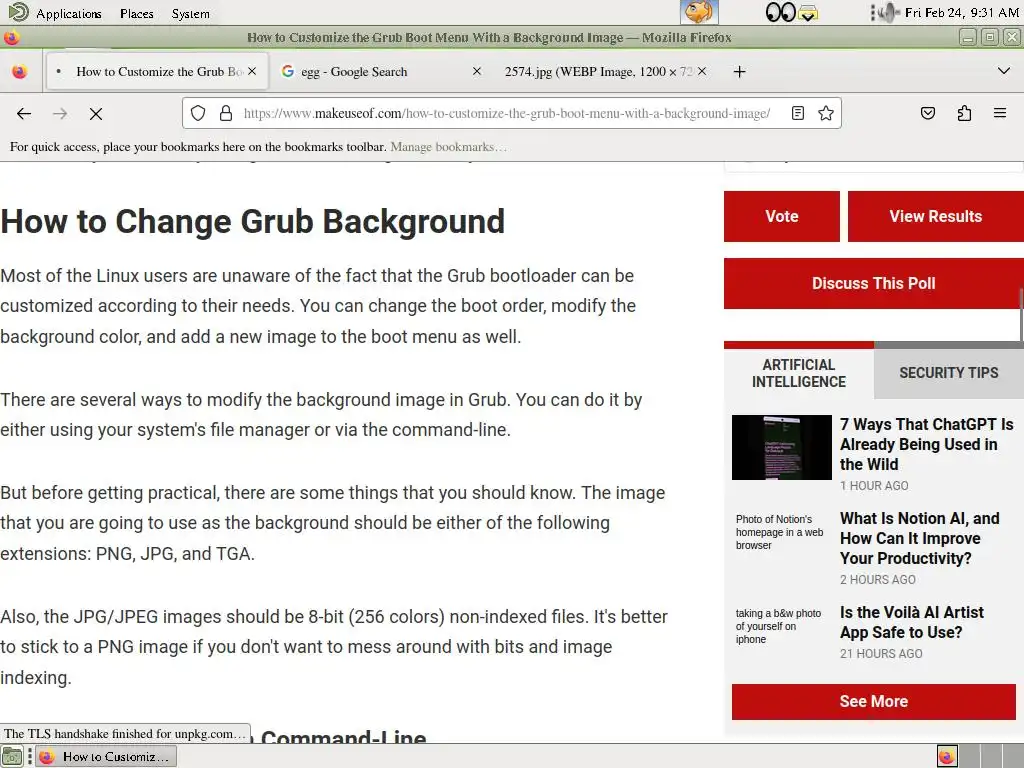Screen dimensions: 1024x768
Task: Click Firefox icon in bottom-right workspace switcher
Action: coord(947,756)
